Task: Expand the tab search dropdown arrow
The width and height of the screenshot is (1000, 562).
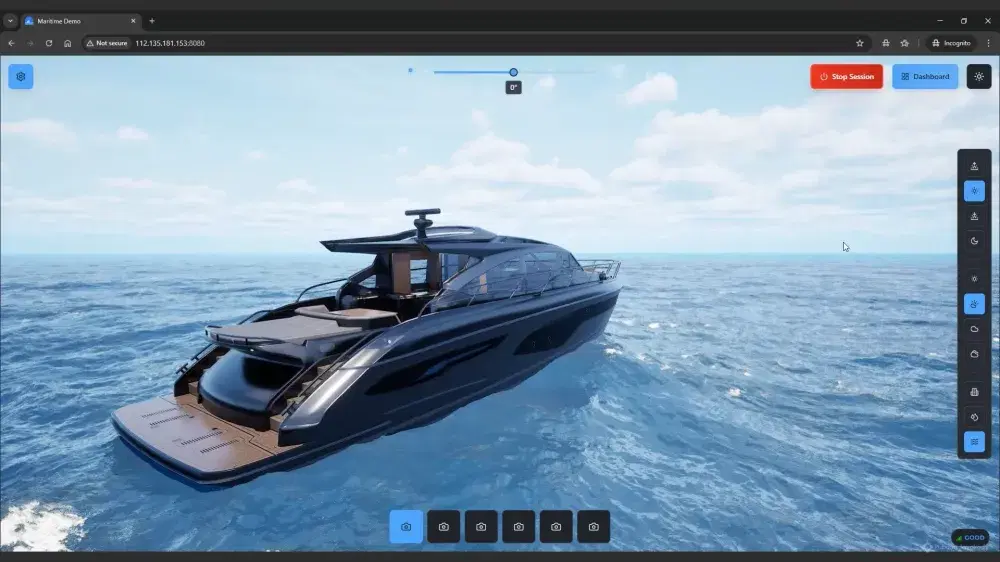Action: [10, 21]
